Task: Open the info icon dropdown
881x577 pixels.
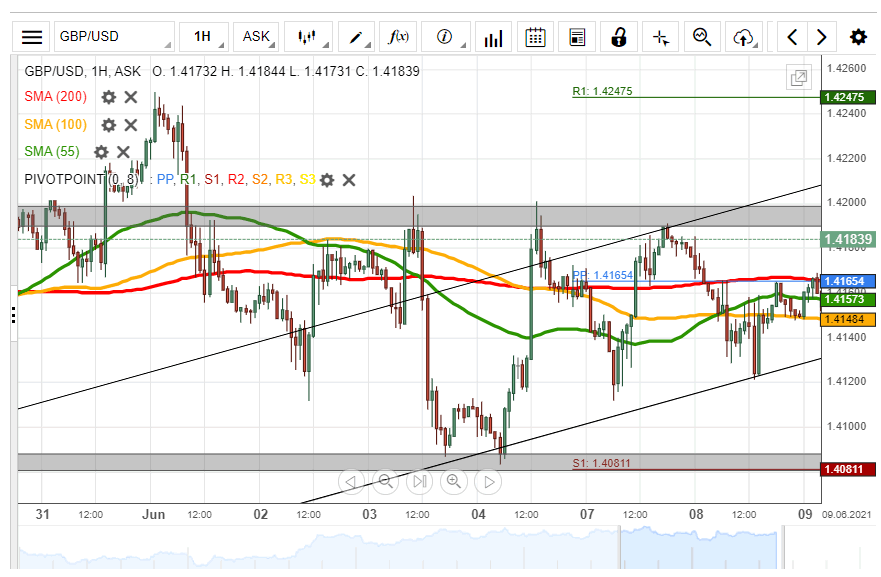Action: (x=446, y=37)
